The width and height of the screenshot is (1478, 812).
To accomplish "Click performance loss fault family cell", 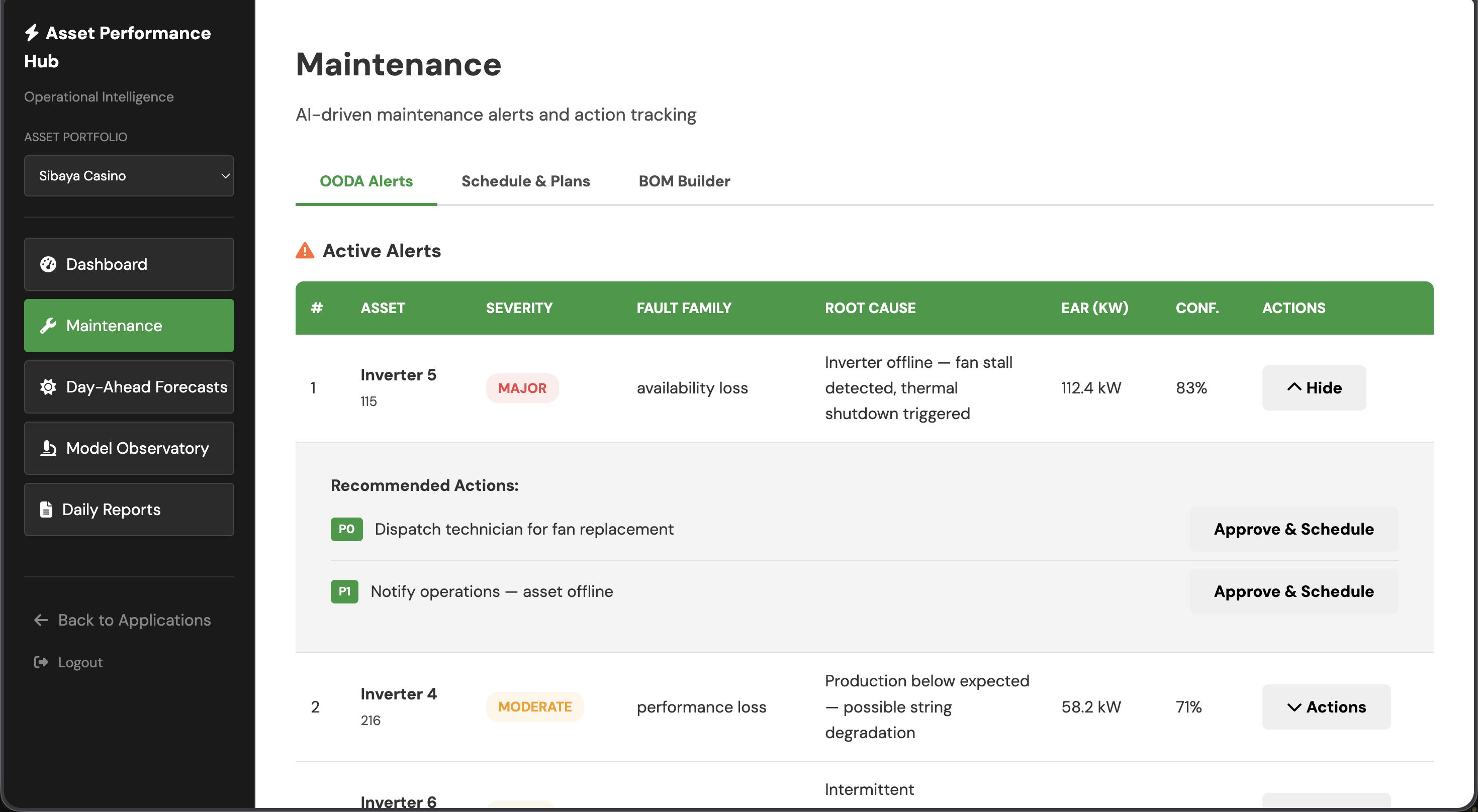I will pyautogui.click(x=701, y=707).
